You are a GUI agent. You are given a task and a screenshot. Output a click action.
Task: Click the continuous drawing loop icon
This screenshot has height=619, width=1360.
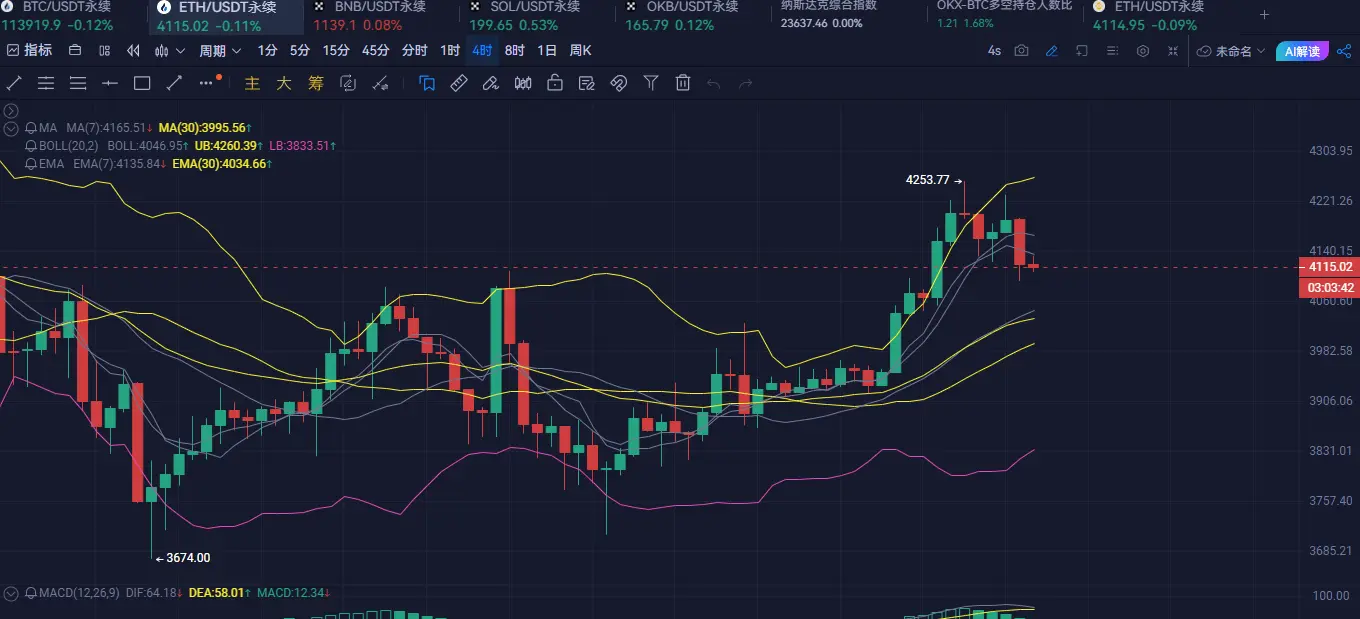[x=348, y=83]
